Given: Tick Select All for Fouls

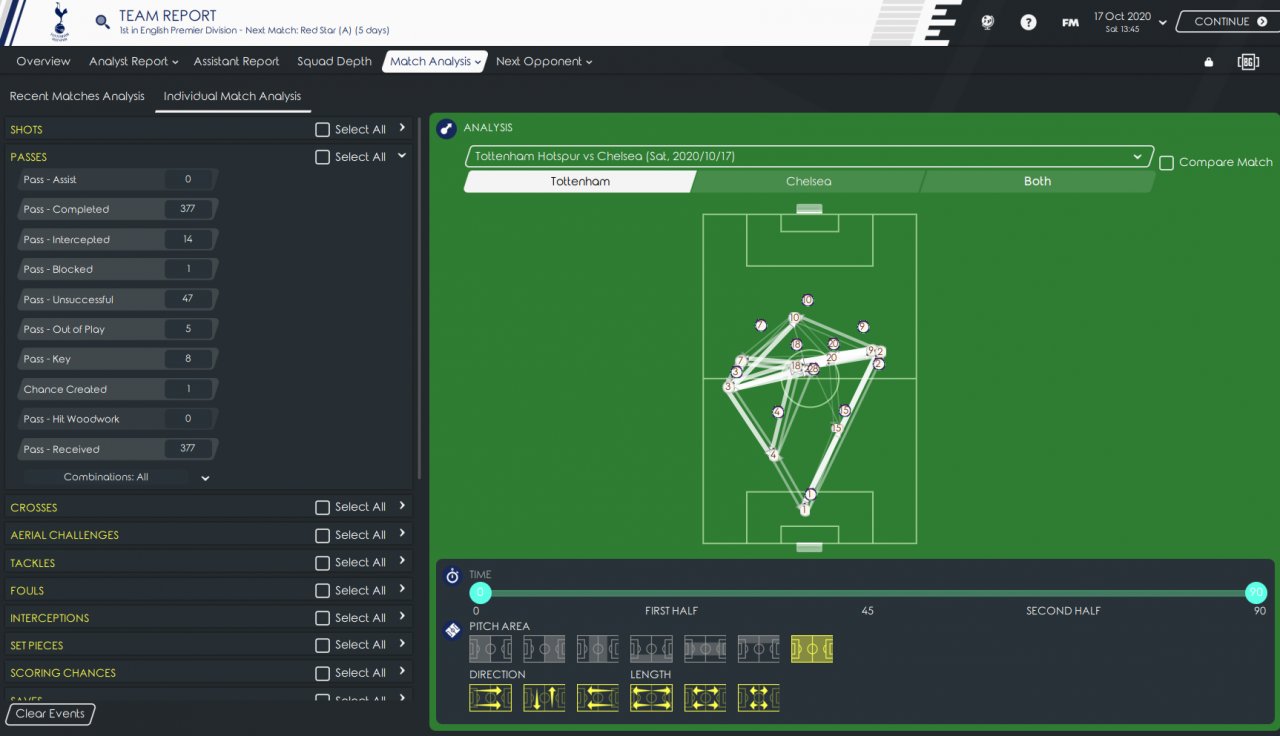Looking at the screenshot, I should pos(322,590).
